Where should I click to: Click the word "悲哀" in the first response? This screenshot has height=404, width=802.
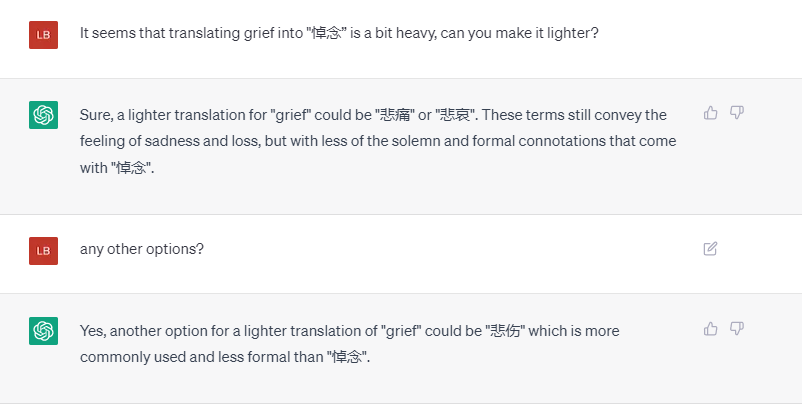[x=457, y=115]
